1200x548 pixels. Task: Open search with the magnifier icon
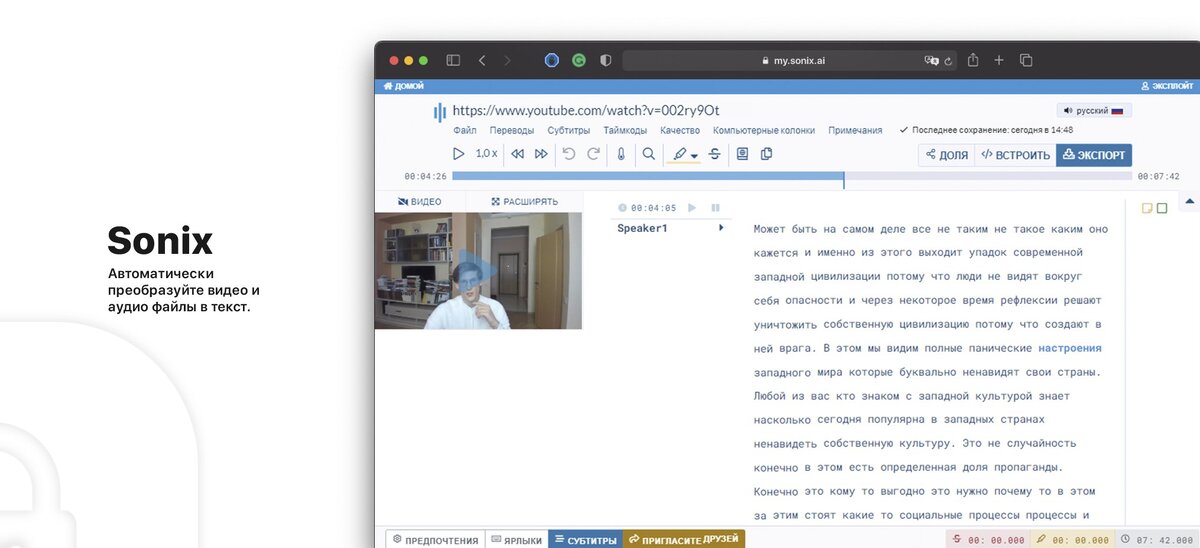click(x=649, y=154)
